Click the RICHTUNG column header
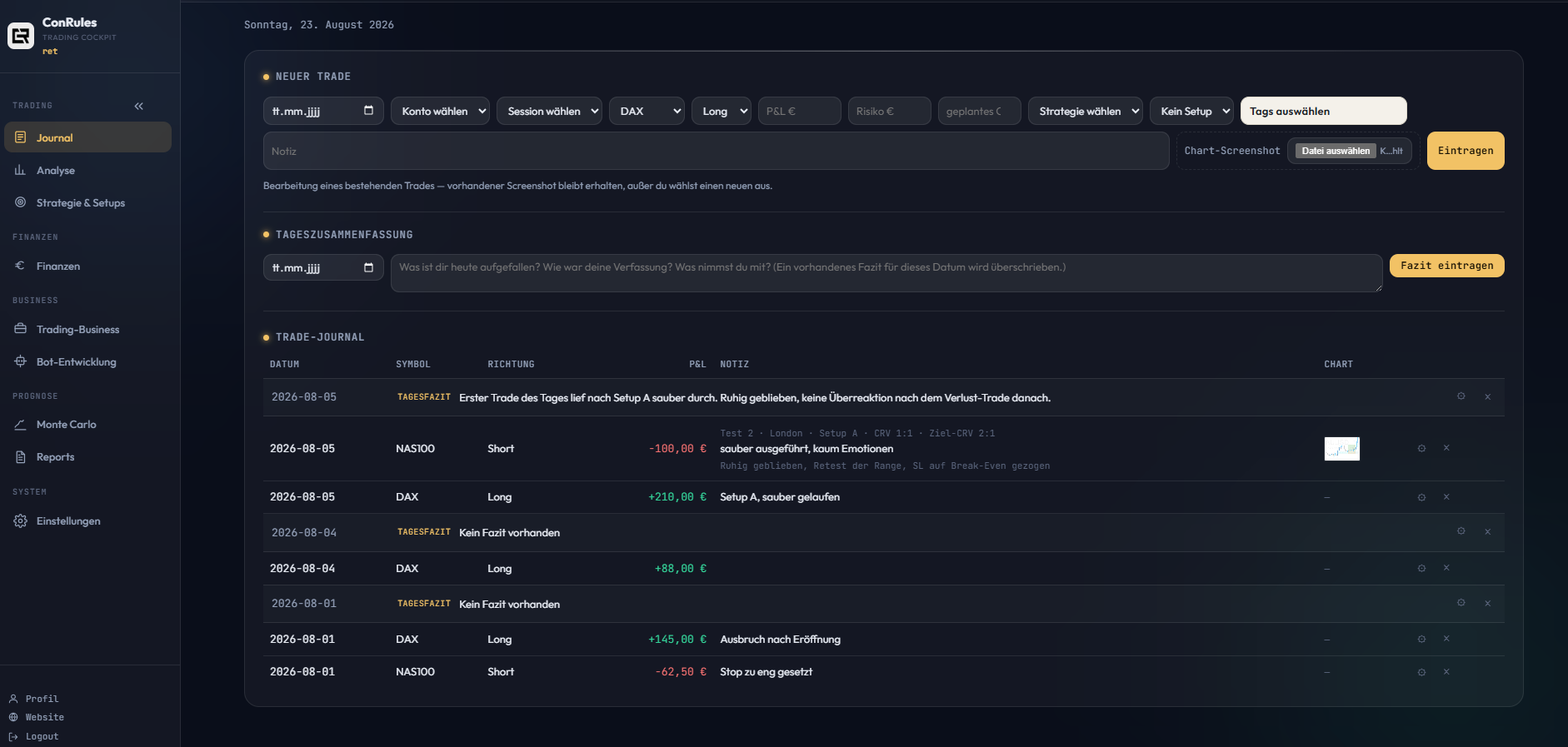This screenshot has height=747, width=1568. [x=511, y=364]
